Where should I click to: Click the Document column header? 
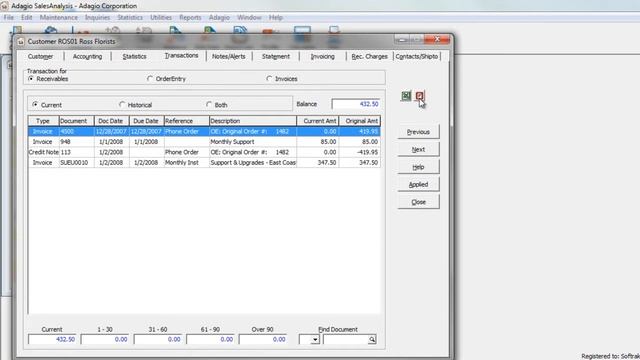coord(77,121)
